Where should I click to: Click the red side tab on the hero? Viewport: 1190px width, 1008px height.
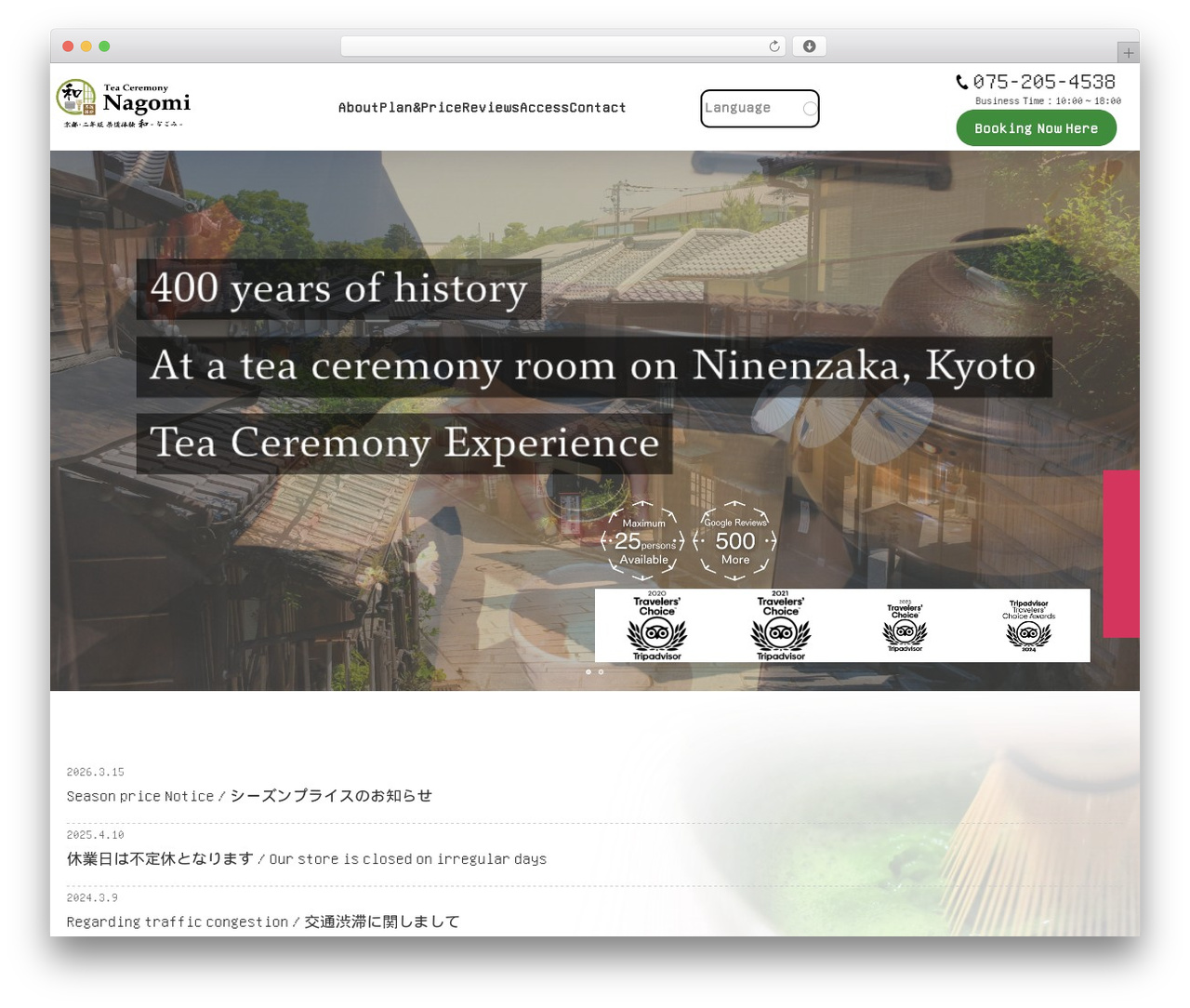click(x=1121, y=554)
